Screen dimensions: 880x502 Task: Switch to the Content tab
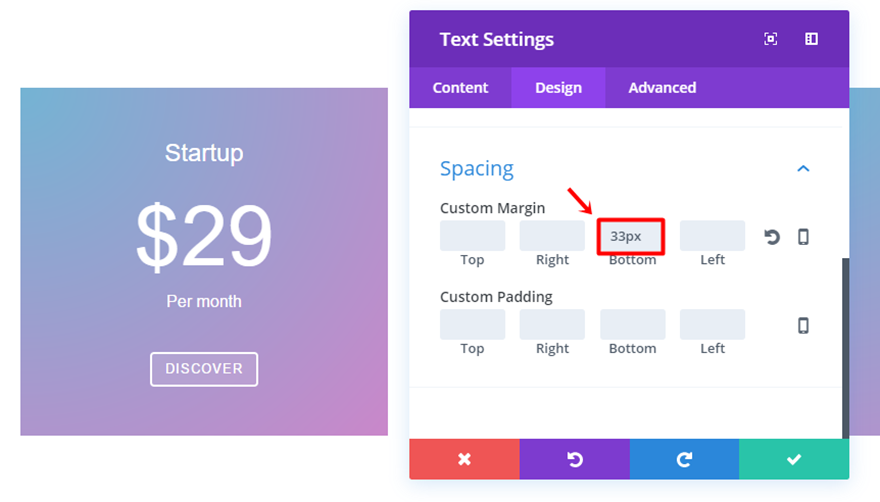(460, 88)
